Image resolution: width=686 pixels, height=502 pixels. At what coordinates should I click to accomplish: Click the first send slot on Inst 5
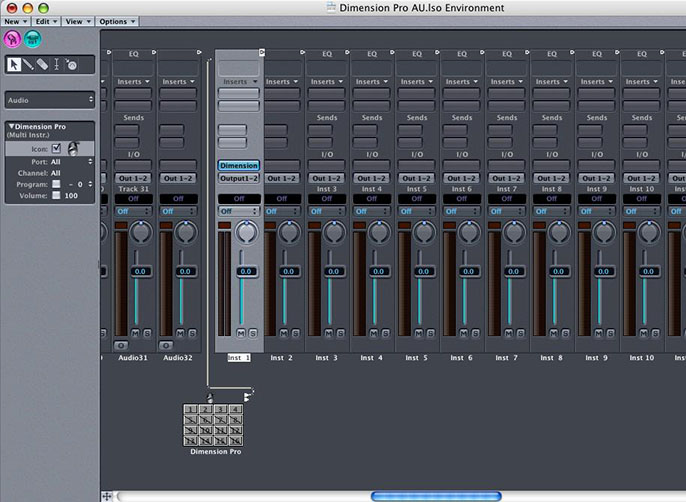tap(410, 130)
